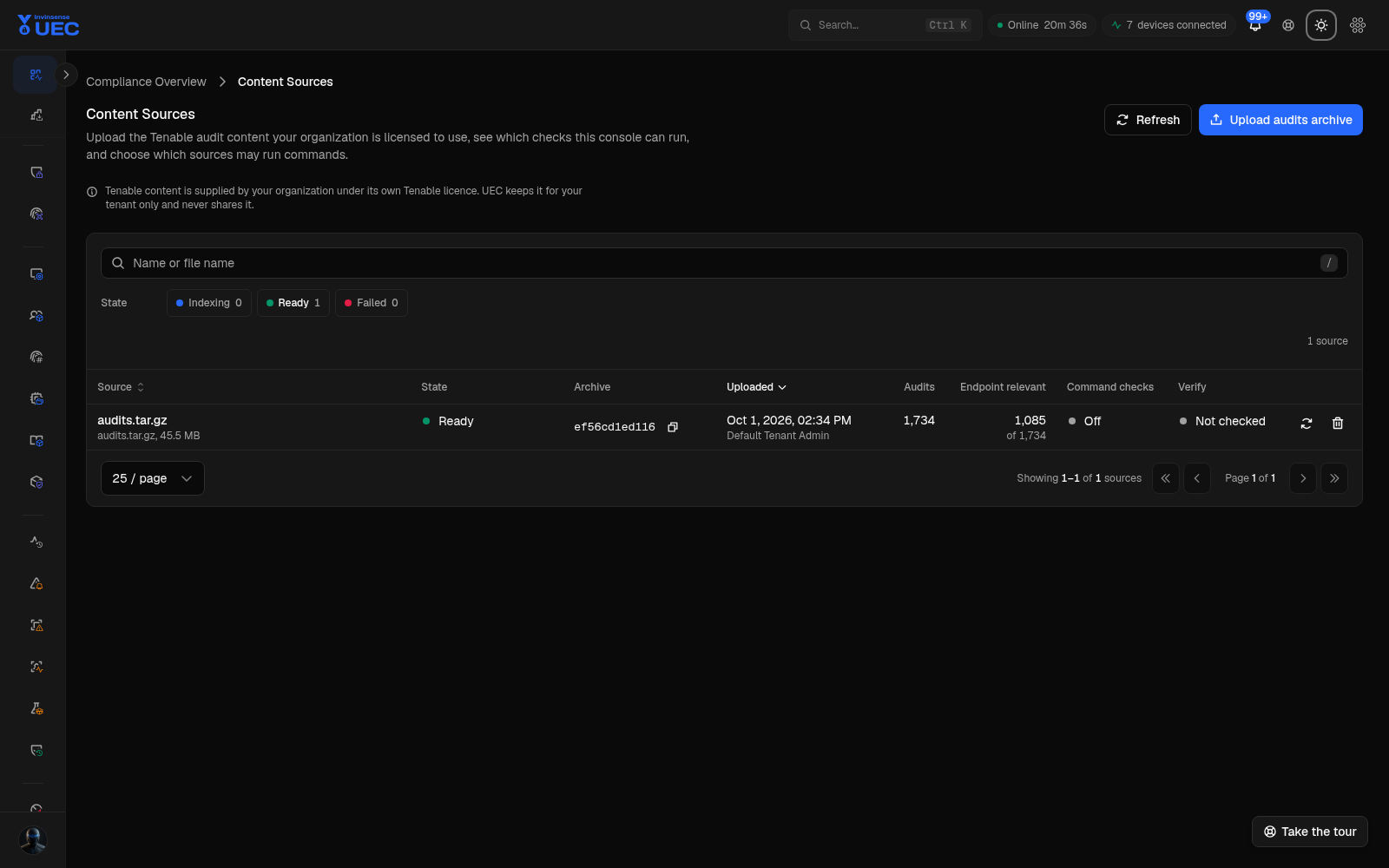Go to Compliance Overview breadcrumb
This screenshot has height=868, width=1389.
tap(146, 82)
